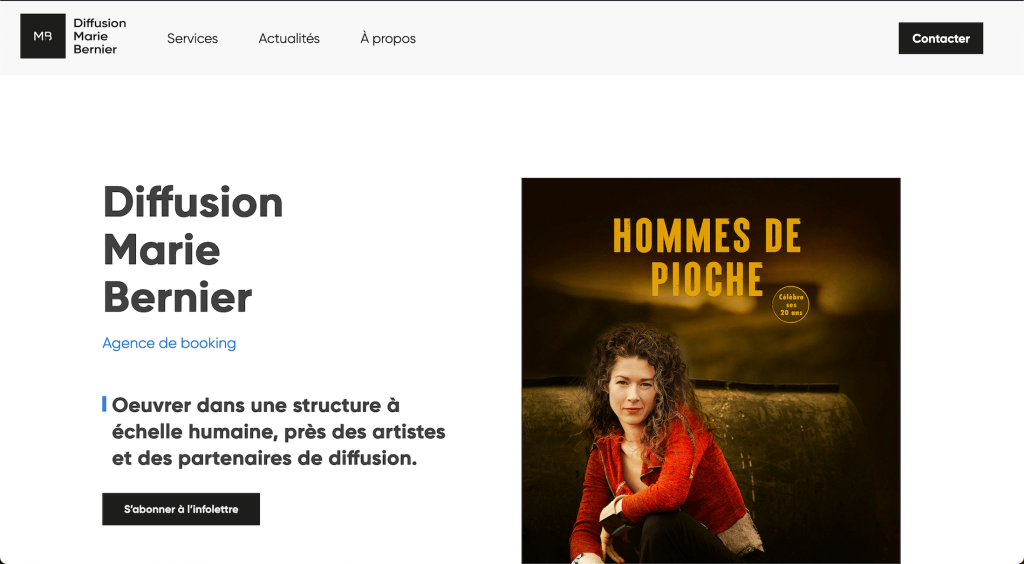Click the blue bar beside the tagline
1024x564 pixels.
point(104,404)
